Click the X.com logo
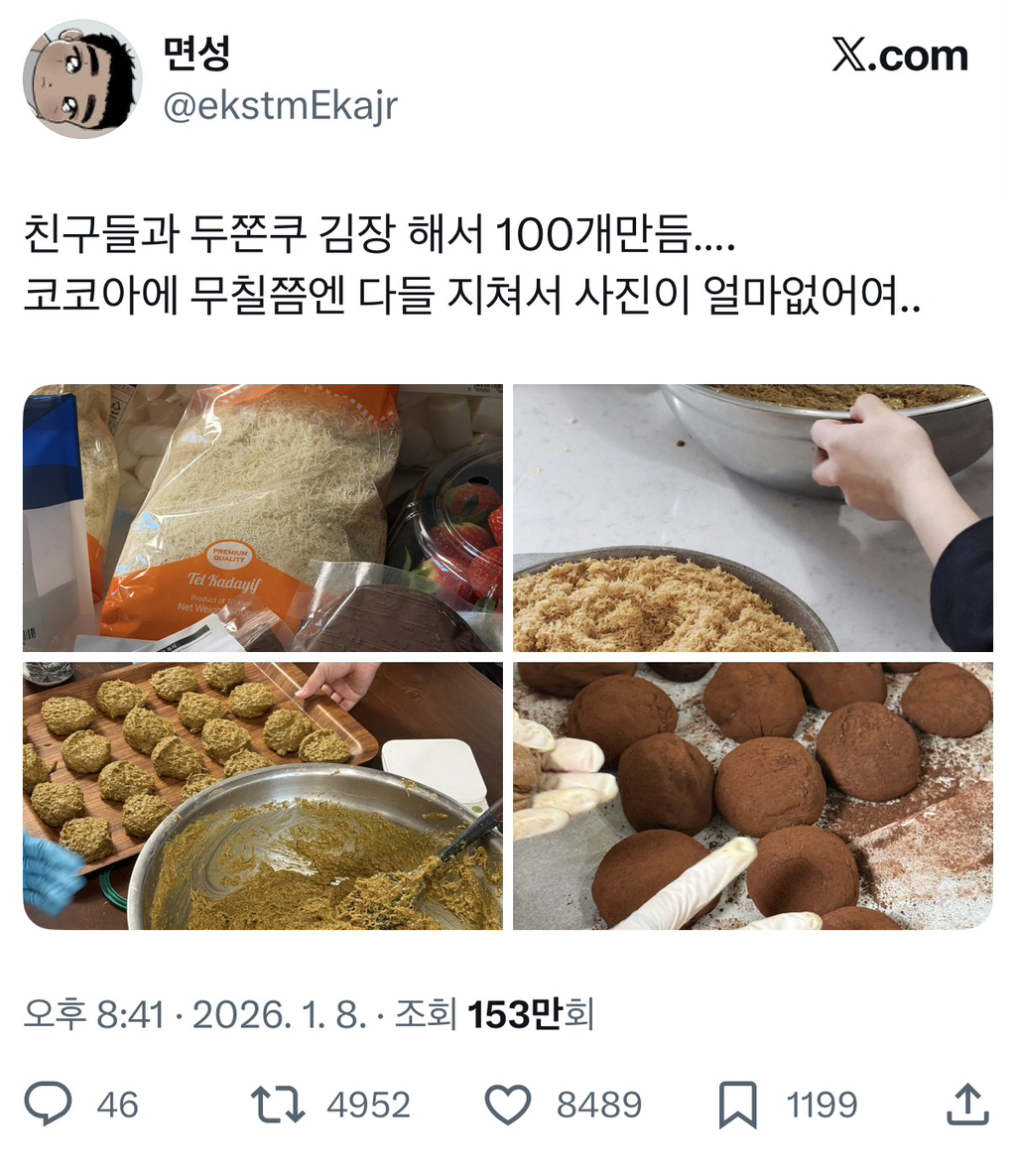This screenshot has width=1016, height=1176. click(900, 56)
